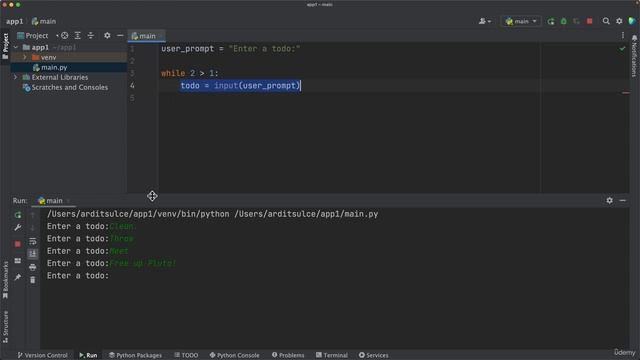Pin the Run tab

click(x=18, y=277)
